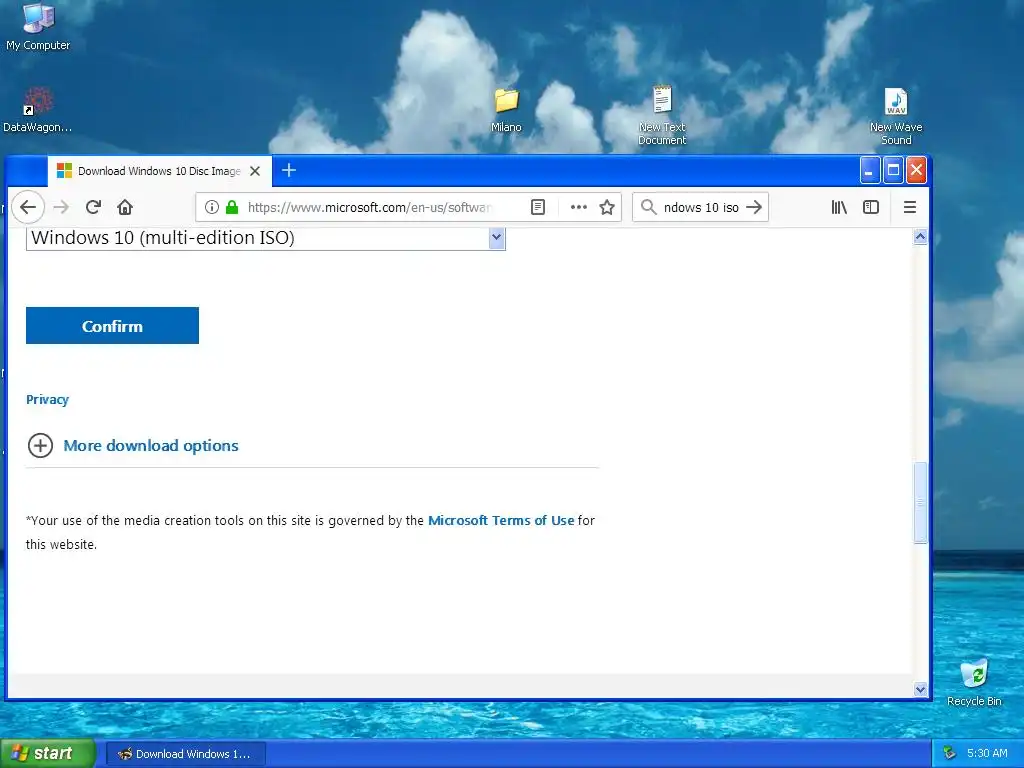Click the blue Confirm button
The width and height of the screenshot is (1024, 768).
[x=112, y=326]
